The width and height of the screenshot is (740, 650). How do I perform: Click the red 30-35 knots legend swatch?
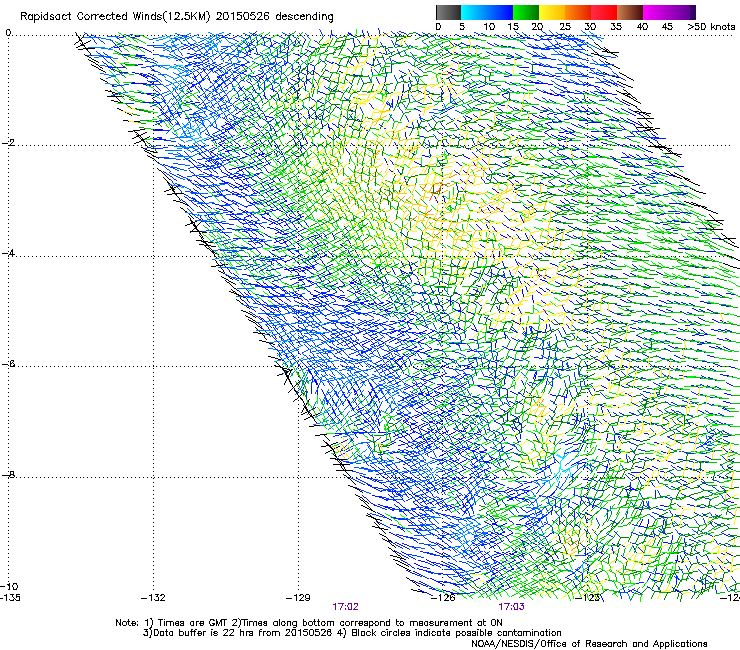604,12
